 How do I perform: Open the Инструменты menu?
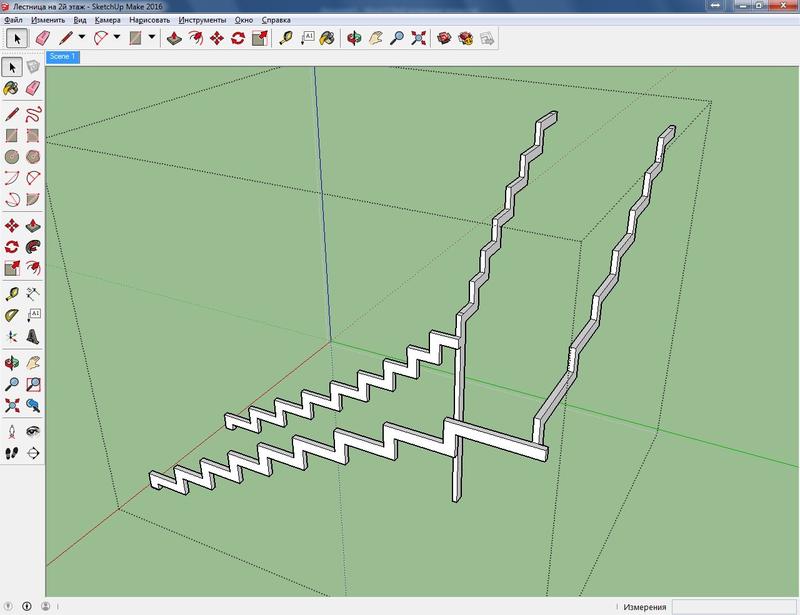[202, 20]
